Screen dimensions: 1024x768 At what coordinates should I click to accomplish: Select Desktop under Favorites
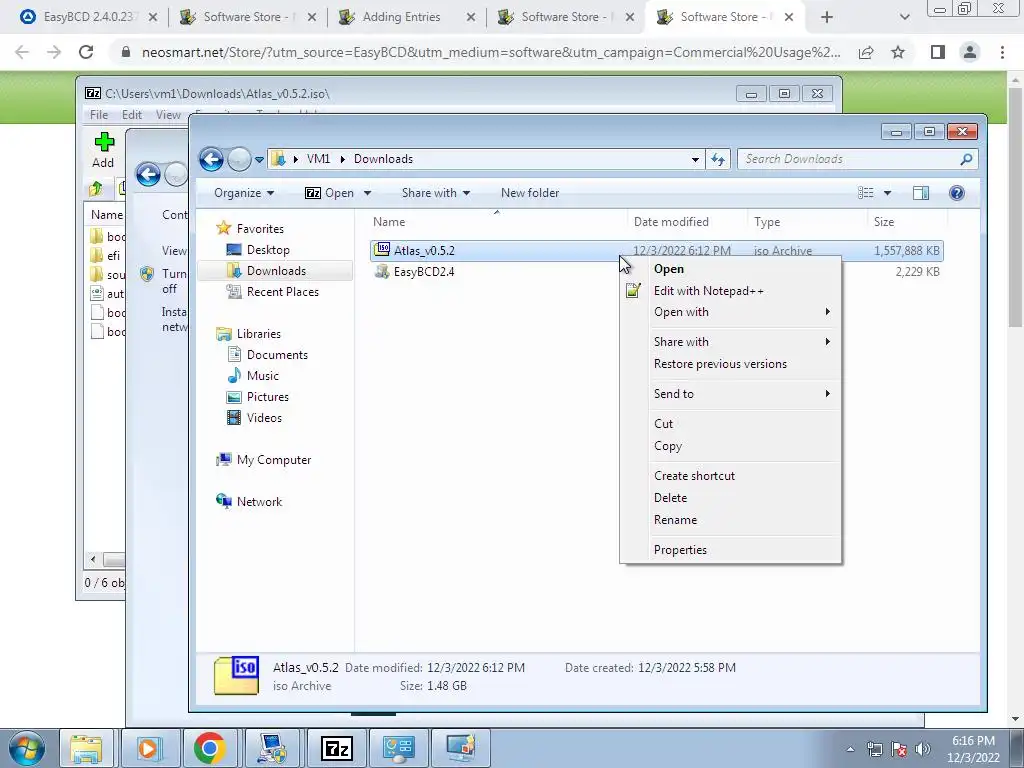click(268, 250)
